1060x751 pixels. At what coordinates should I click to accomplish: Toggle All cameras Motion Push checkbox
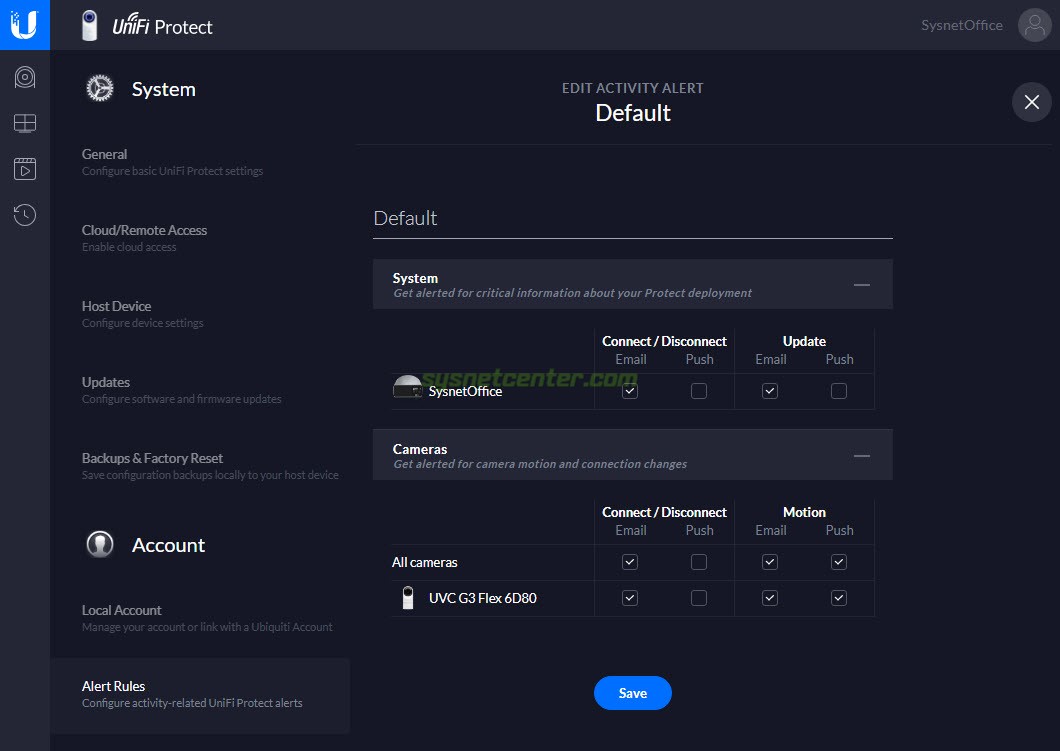pos(839,562)
